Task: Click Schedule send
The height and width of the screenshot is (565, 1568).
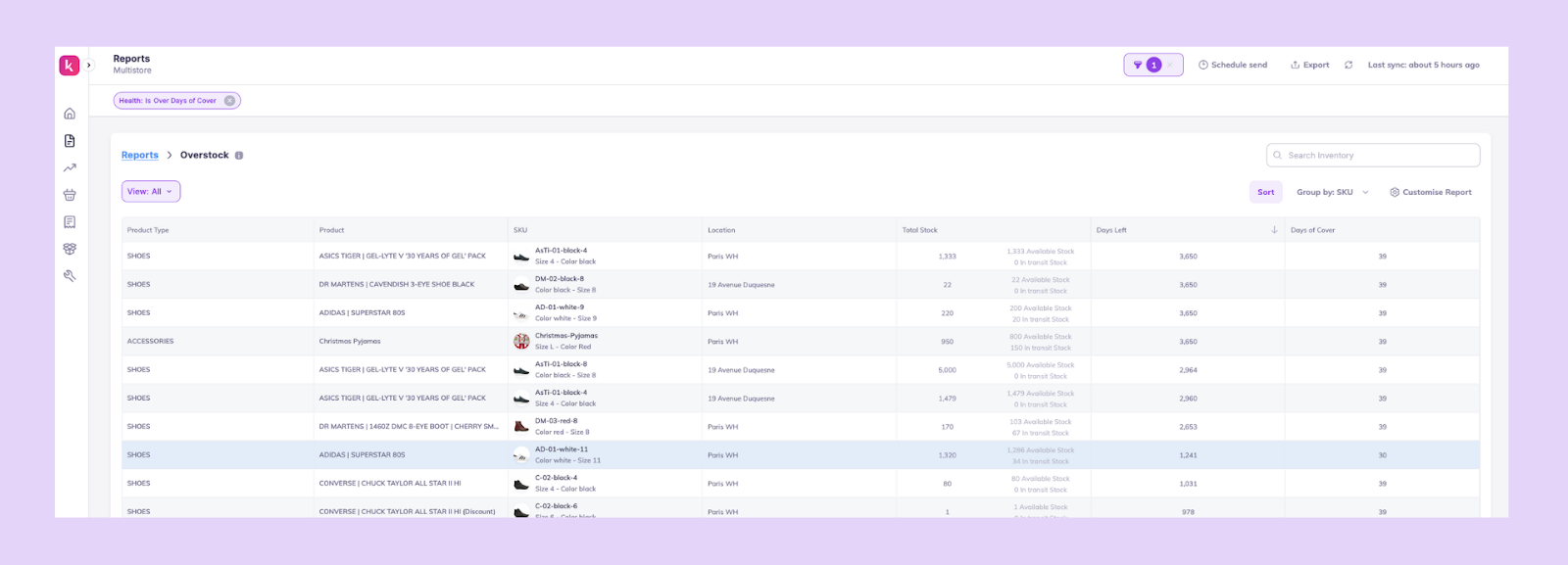Action: [1233, 65]
